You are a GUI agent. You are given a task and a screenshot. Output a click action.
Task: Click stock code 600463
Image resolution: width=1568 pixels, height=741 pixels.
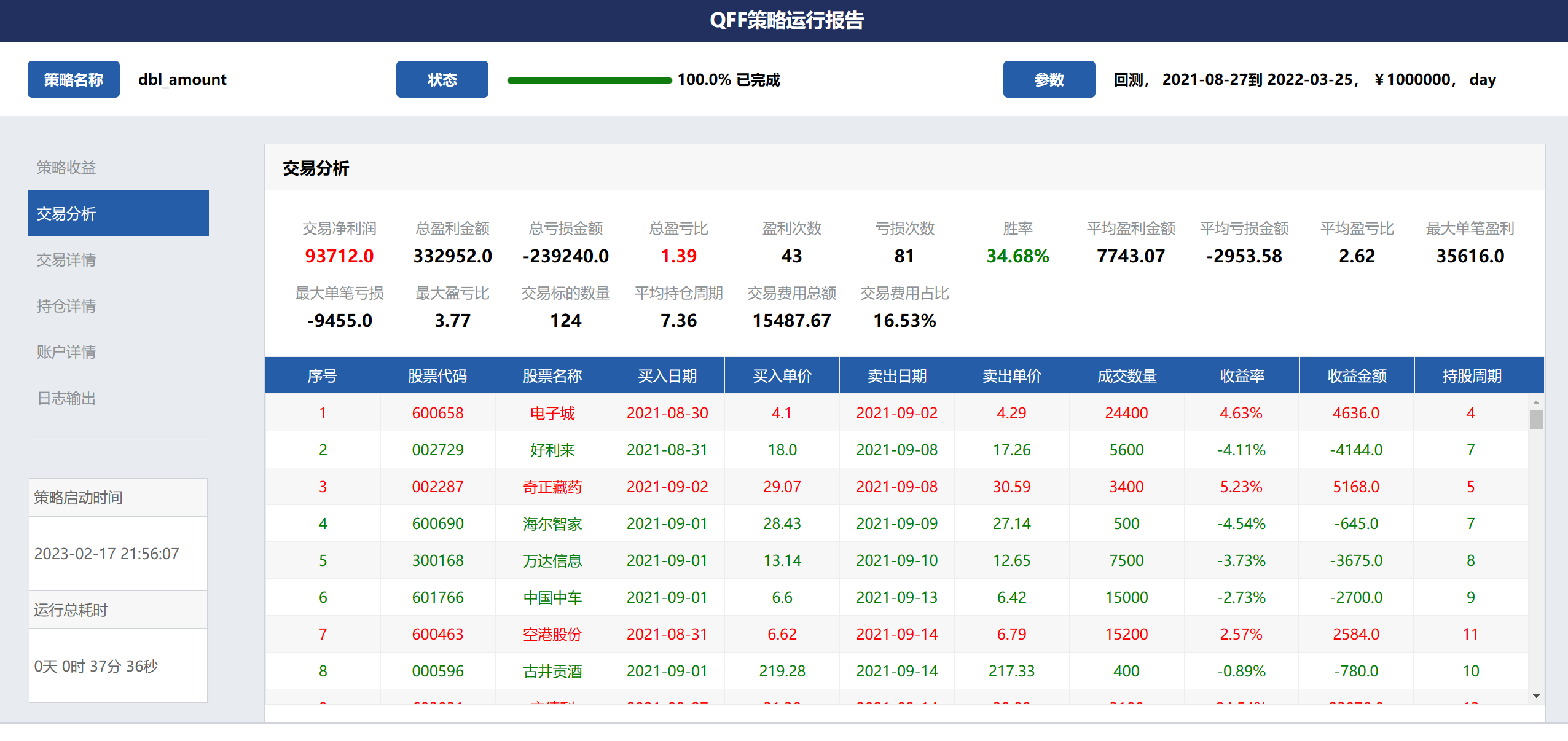[437, 634]
